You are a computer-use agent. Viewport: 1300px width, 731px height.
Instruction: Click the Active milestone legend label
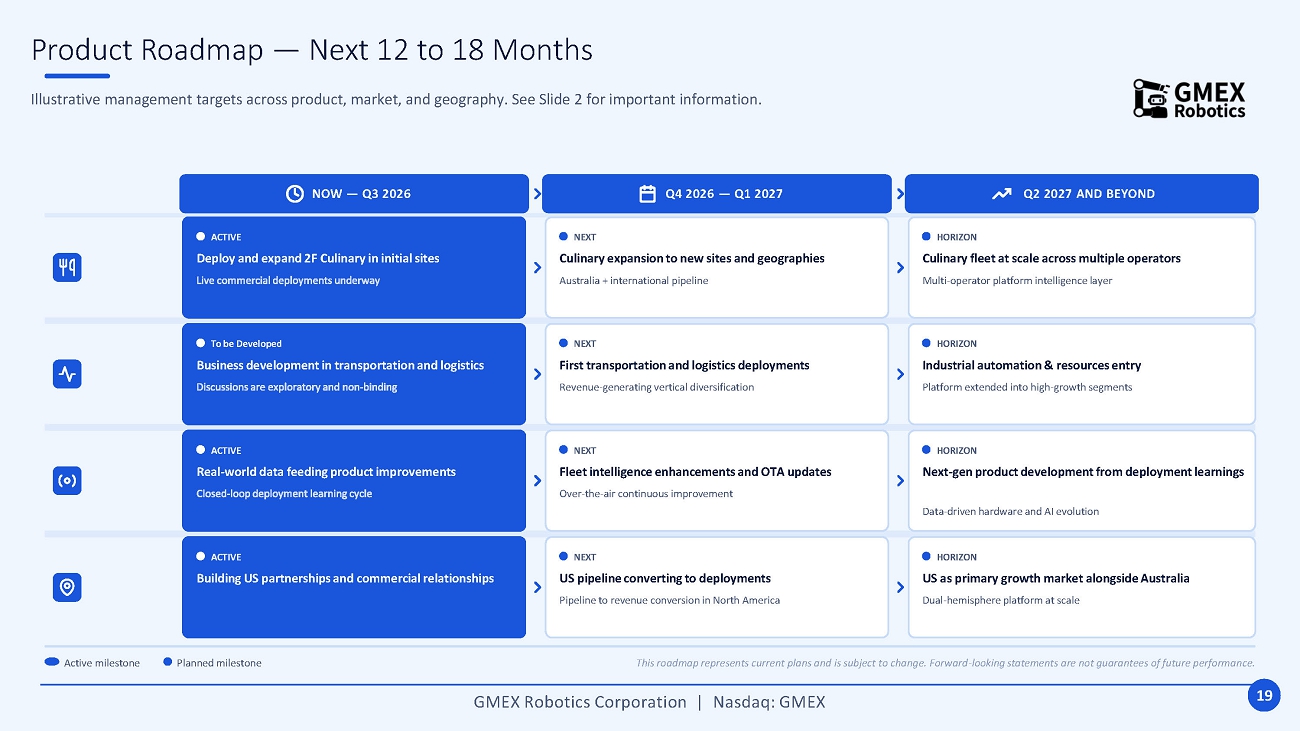coord(102,663)
